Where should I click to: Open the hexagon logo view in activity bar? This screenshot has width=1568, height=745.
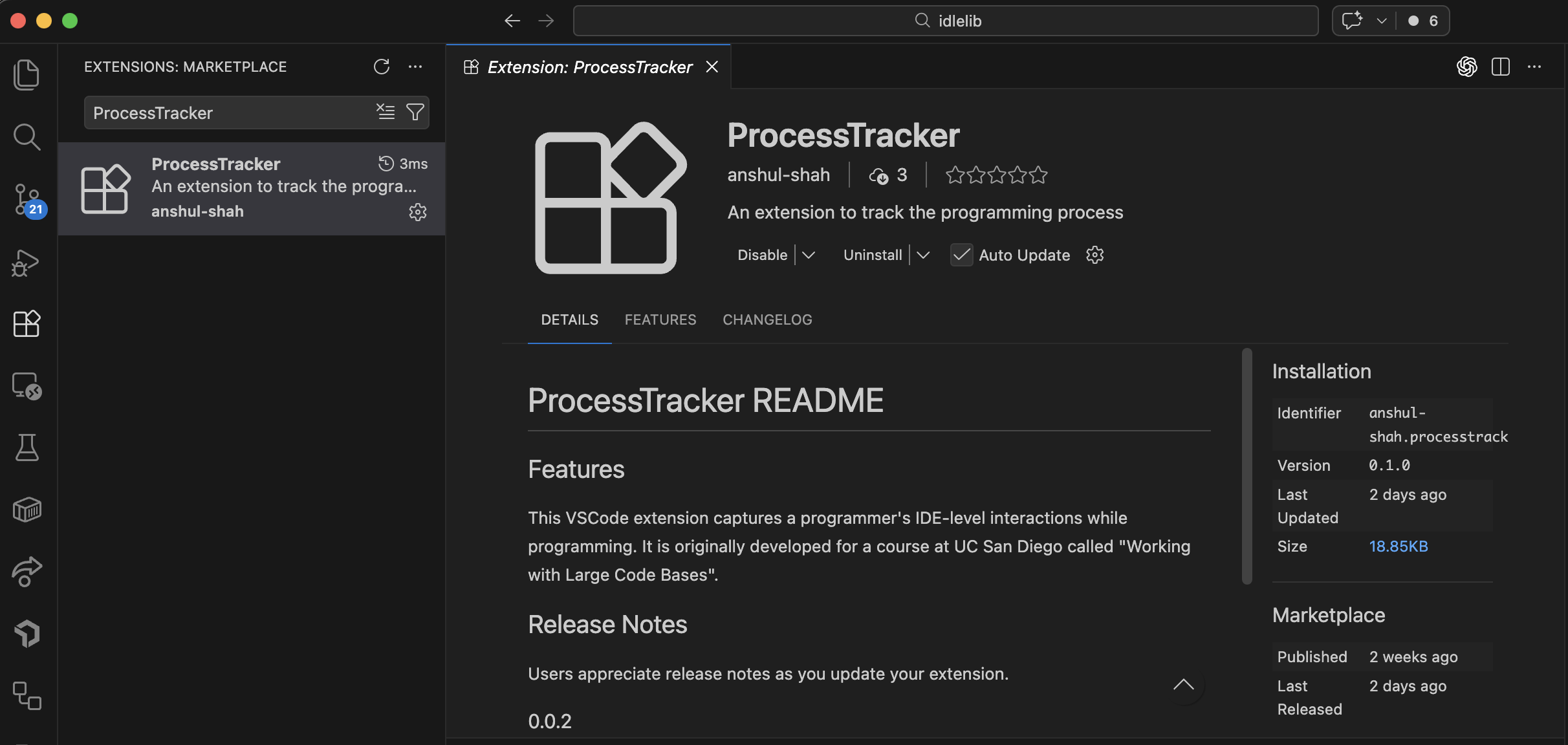click(27, 634)
